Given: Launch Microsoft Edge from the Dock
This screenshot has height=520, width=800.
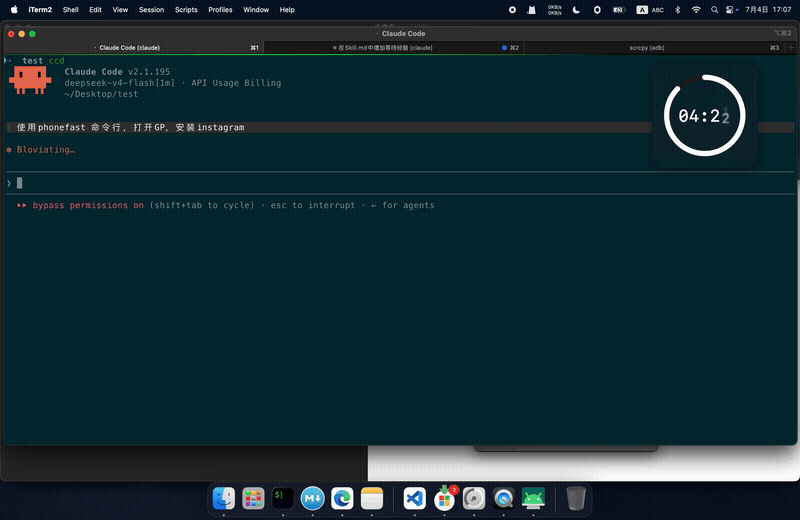Looking at the screenshot, I should [x=342, y=499].
